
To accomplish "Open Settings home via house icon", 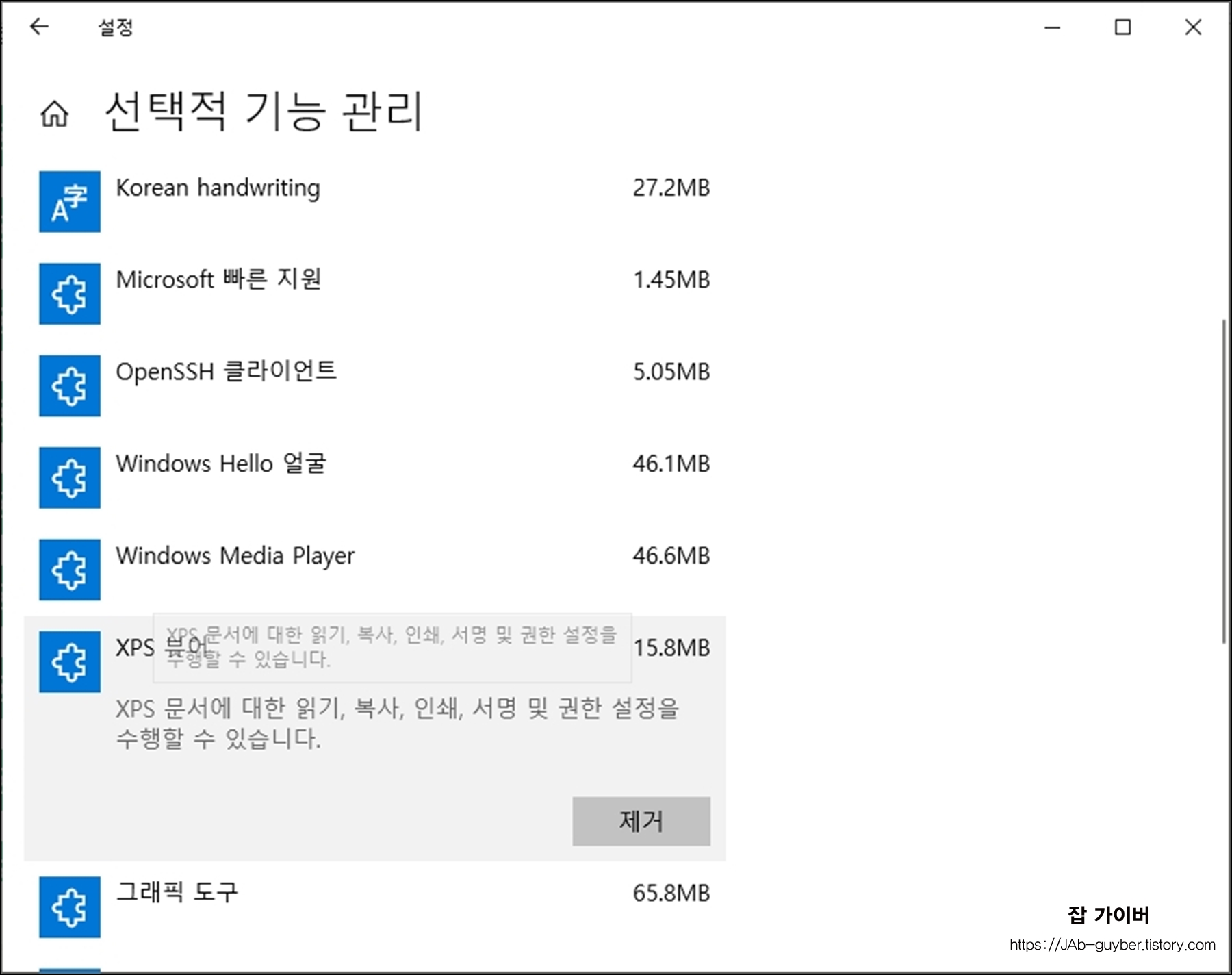I will click(x=55, y=114).
